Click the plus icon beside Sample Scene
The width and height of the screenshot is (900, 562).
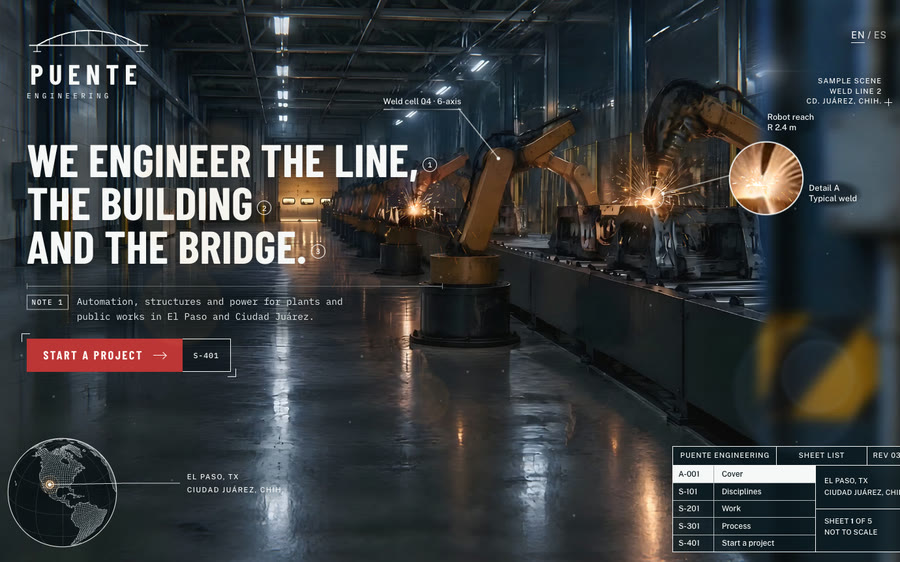[x=889, y=102]
